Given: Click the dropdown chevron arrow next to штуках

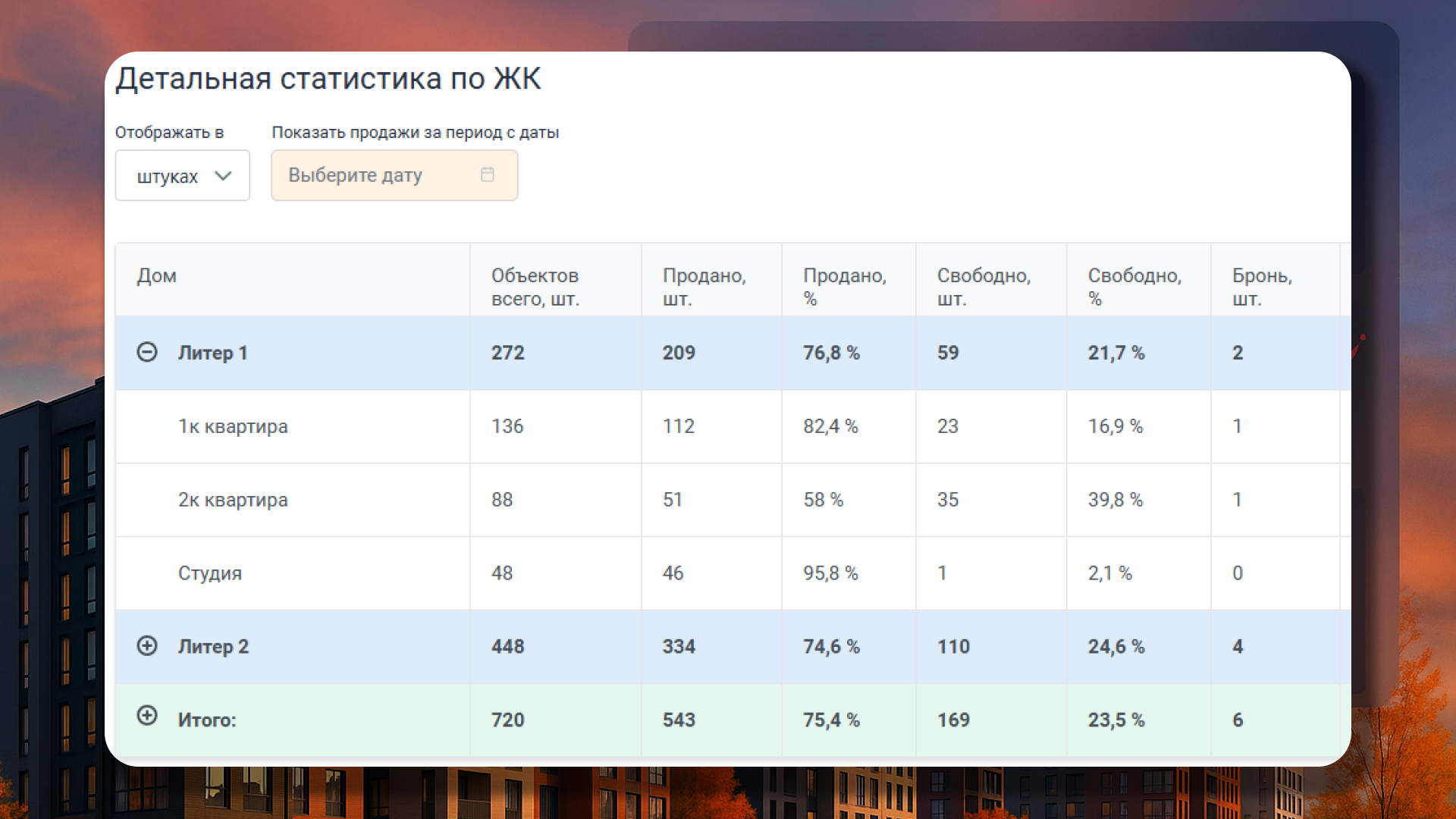Looking at the screenshot, I should (x=223, y=176).
